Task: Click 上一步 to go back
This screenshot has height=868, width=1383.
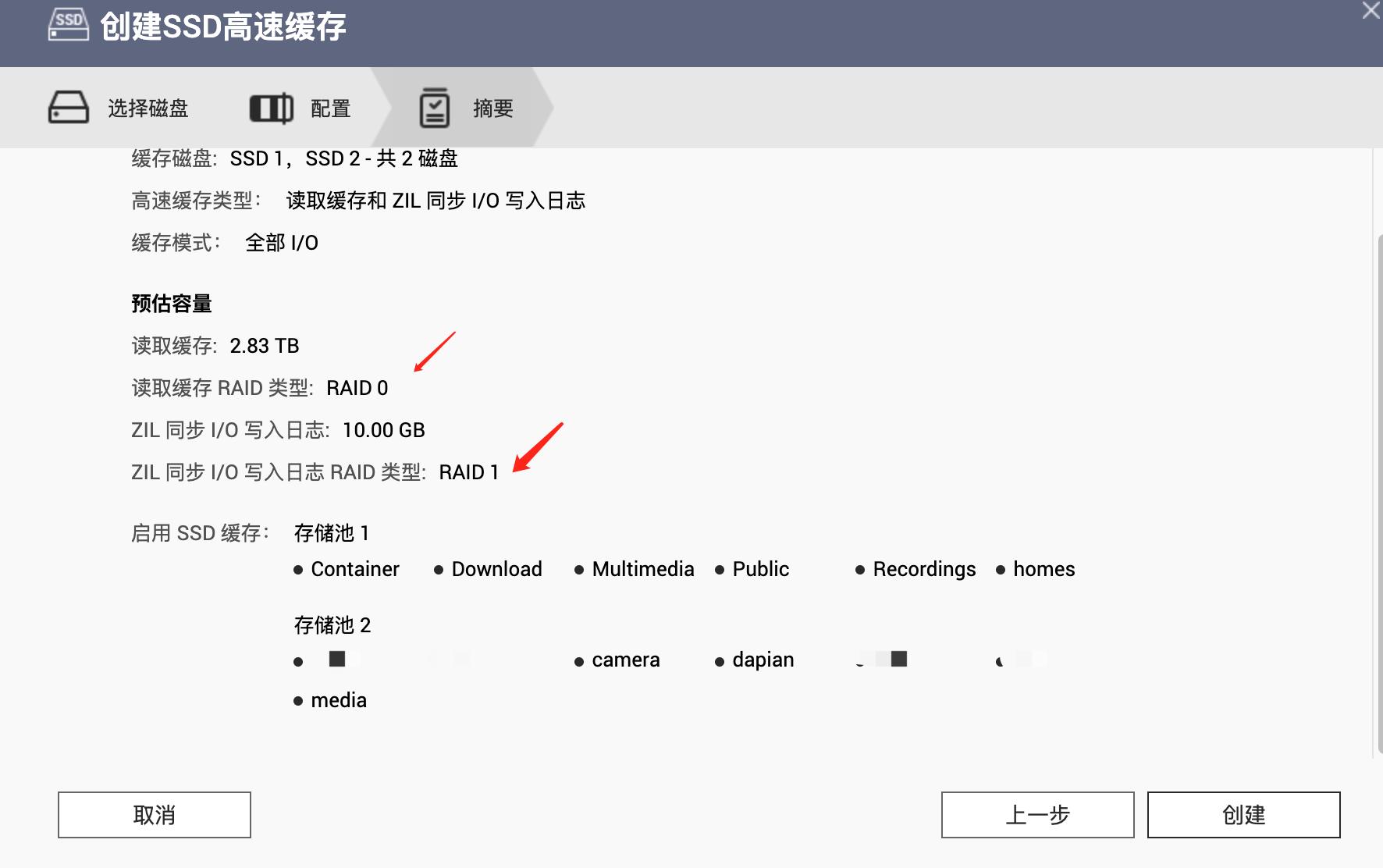Action: pos(1036,814)
